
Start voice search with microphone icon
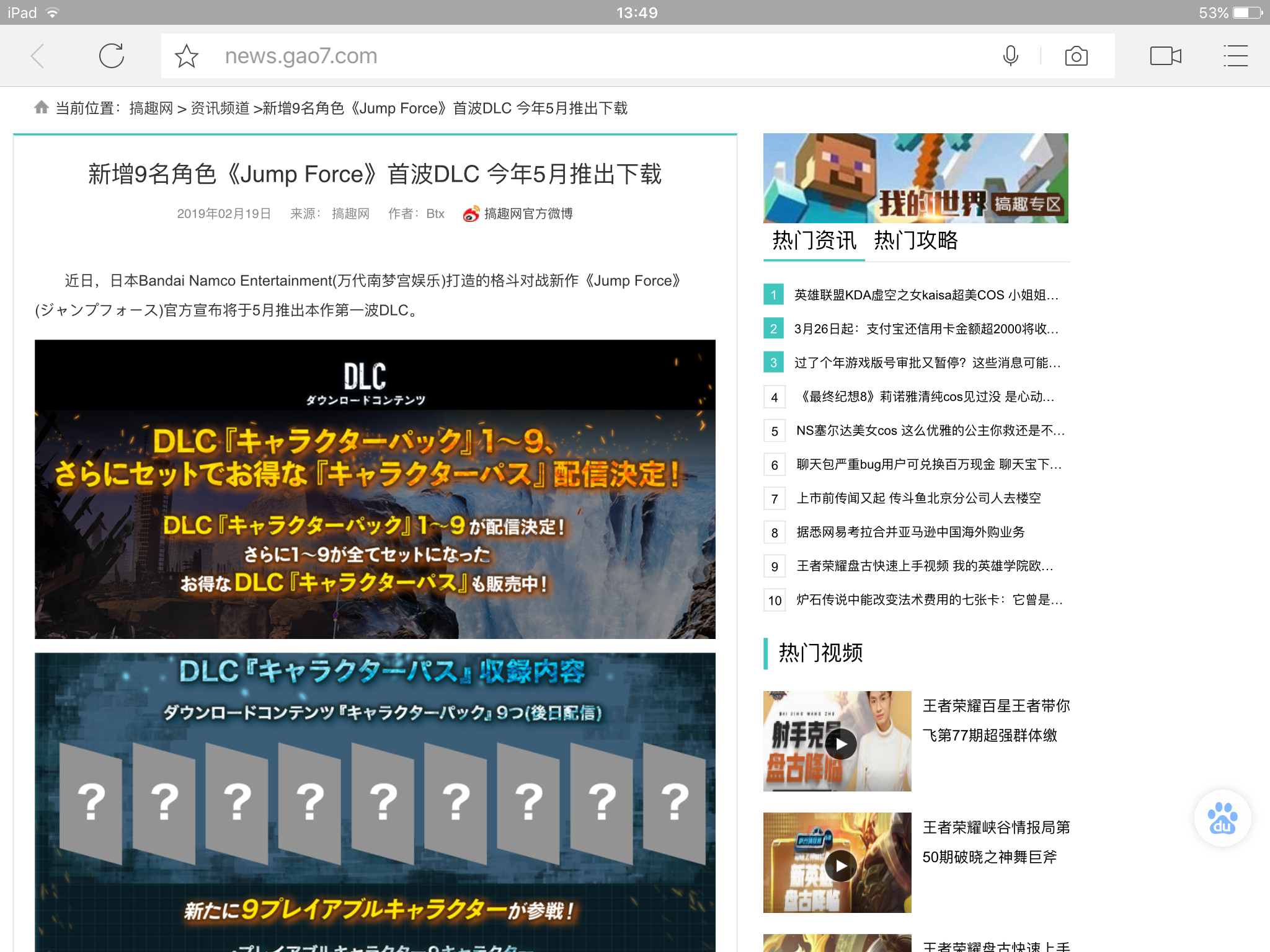[1010, 56]
